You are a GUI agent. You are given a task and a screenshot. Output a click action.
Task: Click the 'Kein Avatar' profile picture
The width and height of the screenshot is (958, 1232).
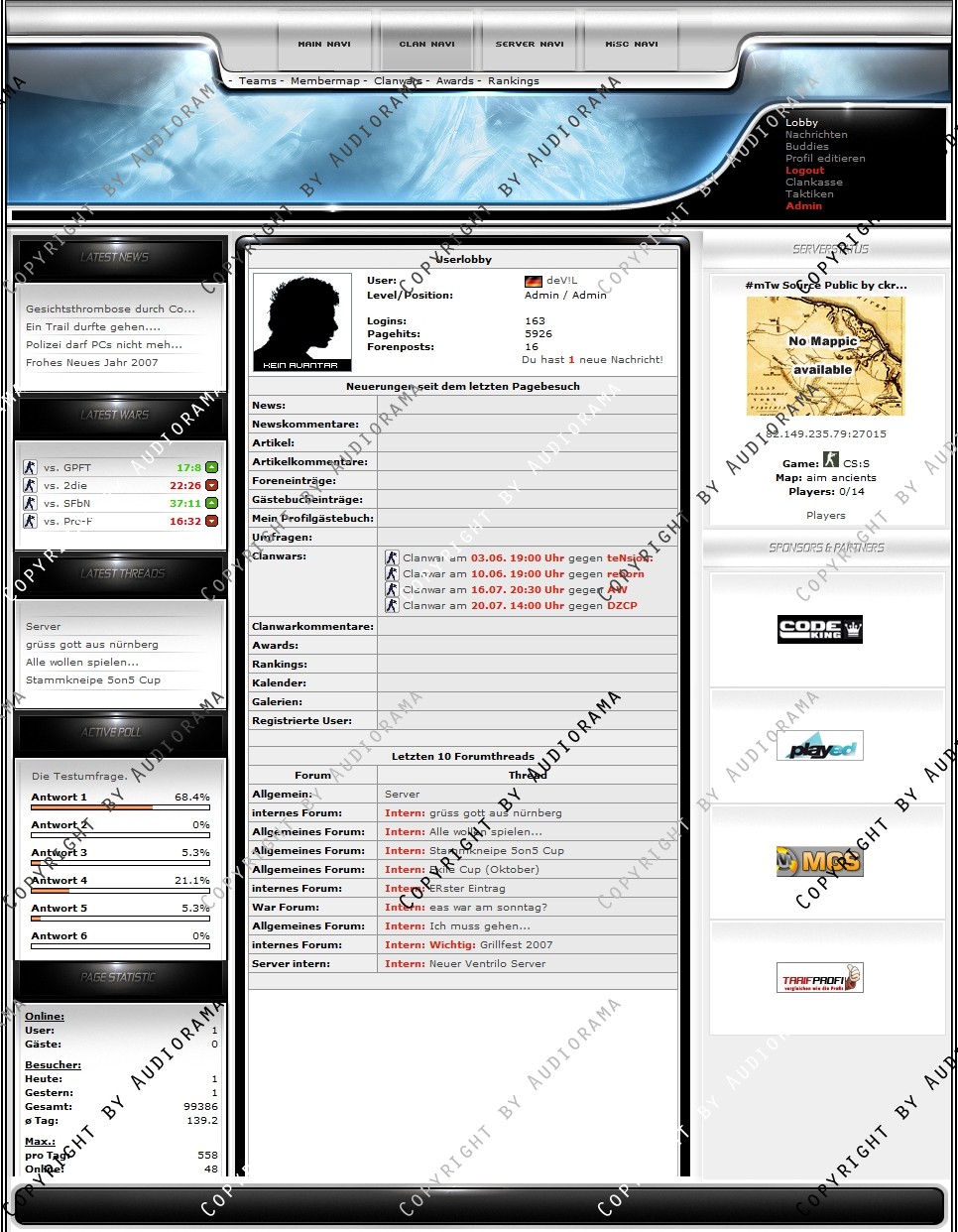pyautogui.click(x=302, y=322)
